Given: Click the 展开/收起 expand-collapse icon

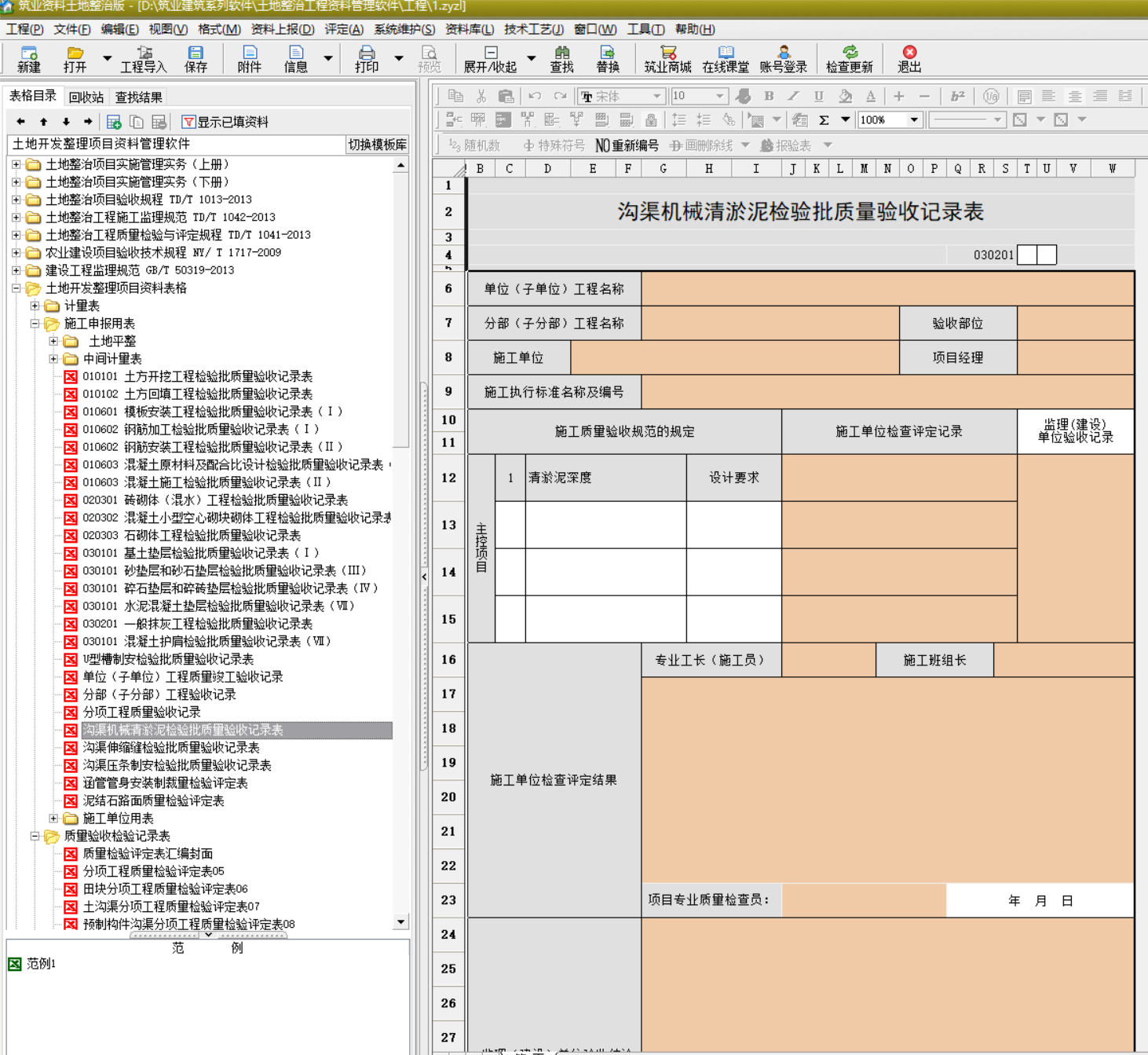Looking at the screenshot, I should click(490, 53).
